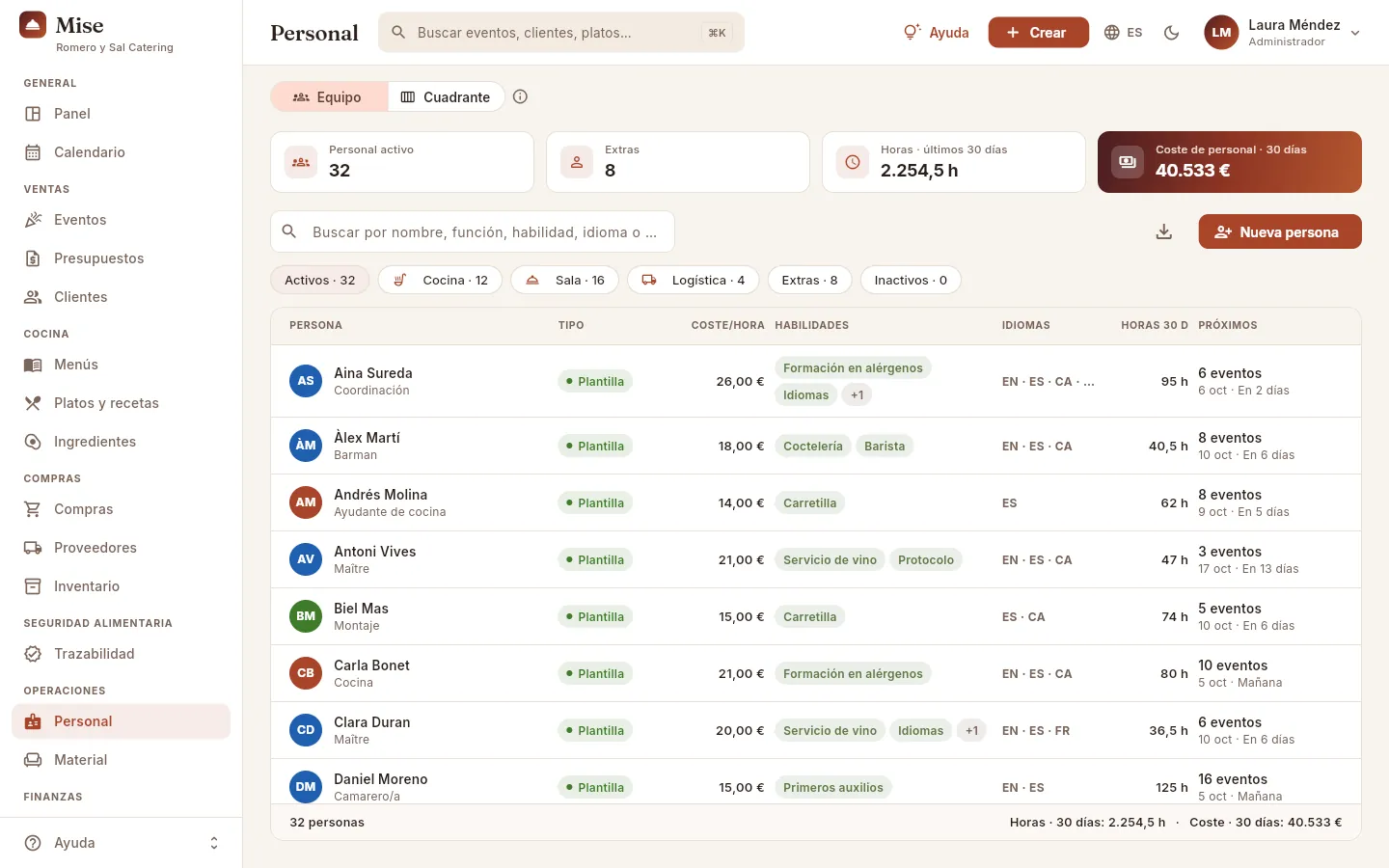Click Nueva persona button

(x=1280, y=231)
